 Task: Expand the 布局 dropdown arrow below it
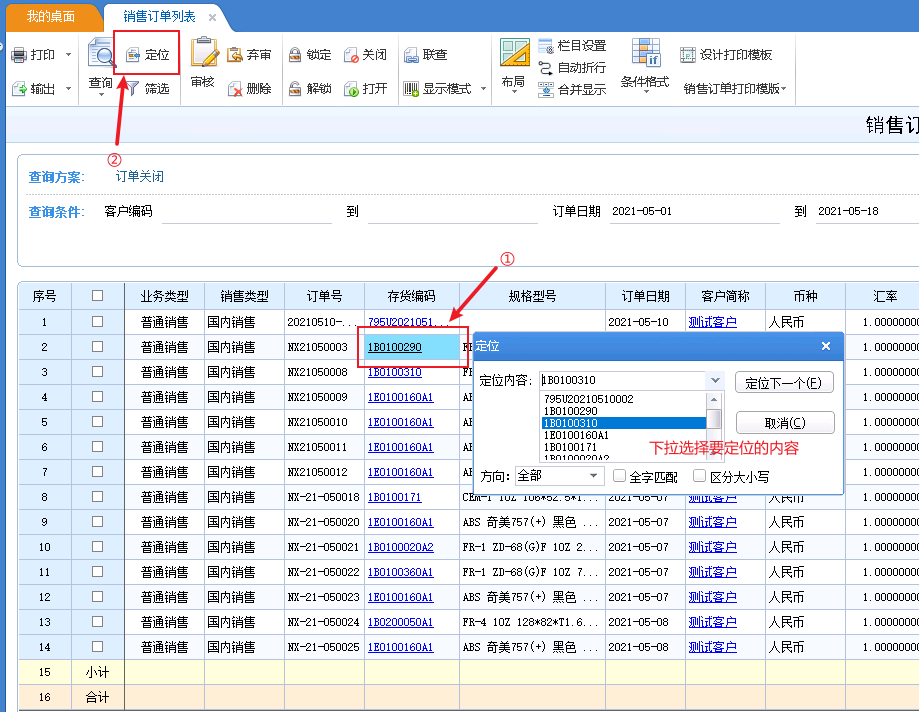(x=514, y=93)
